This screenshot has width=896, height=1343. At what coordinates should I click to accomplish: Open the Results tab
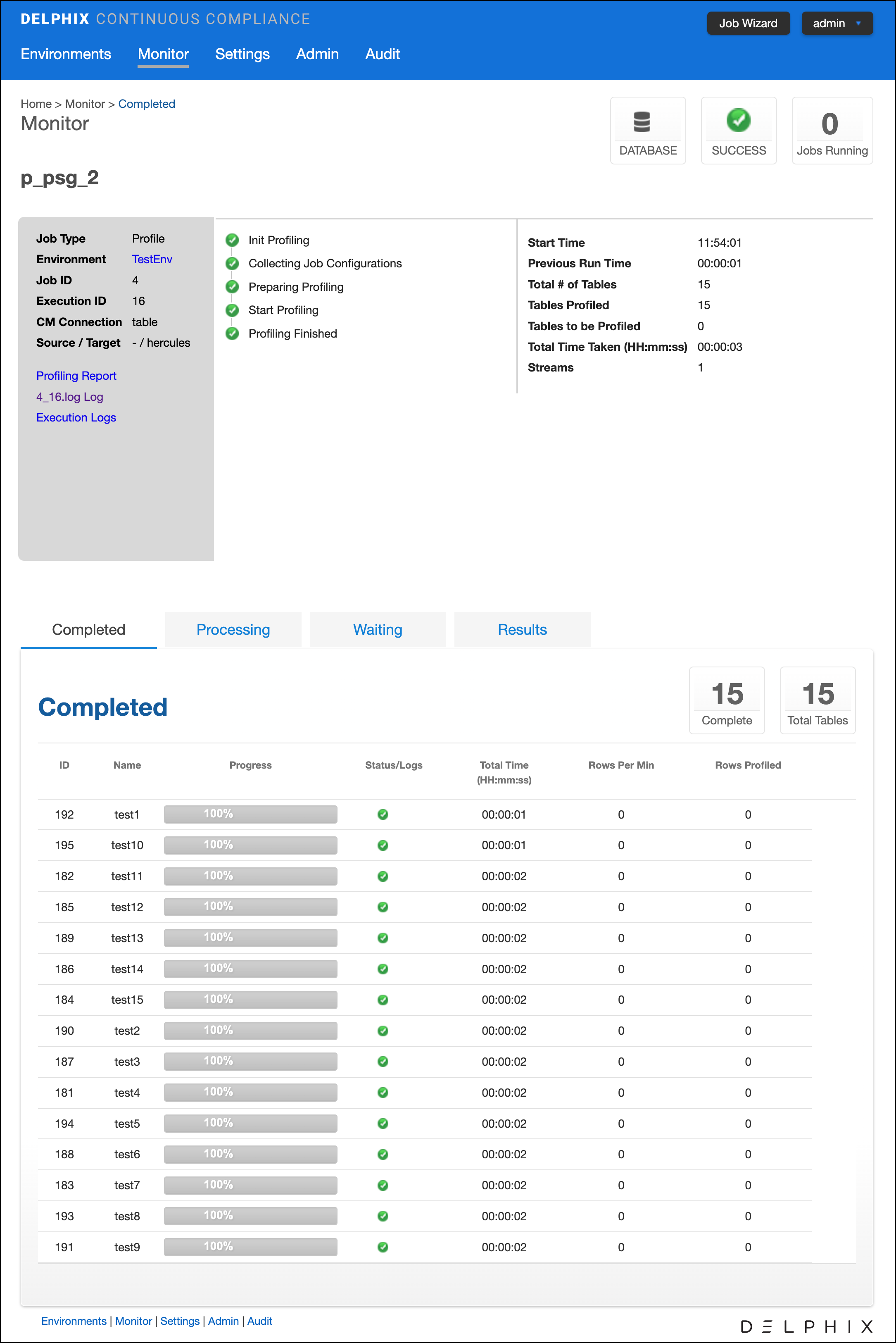tap(522, 630)
